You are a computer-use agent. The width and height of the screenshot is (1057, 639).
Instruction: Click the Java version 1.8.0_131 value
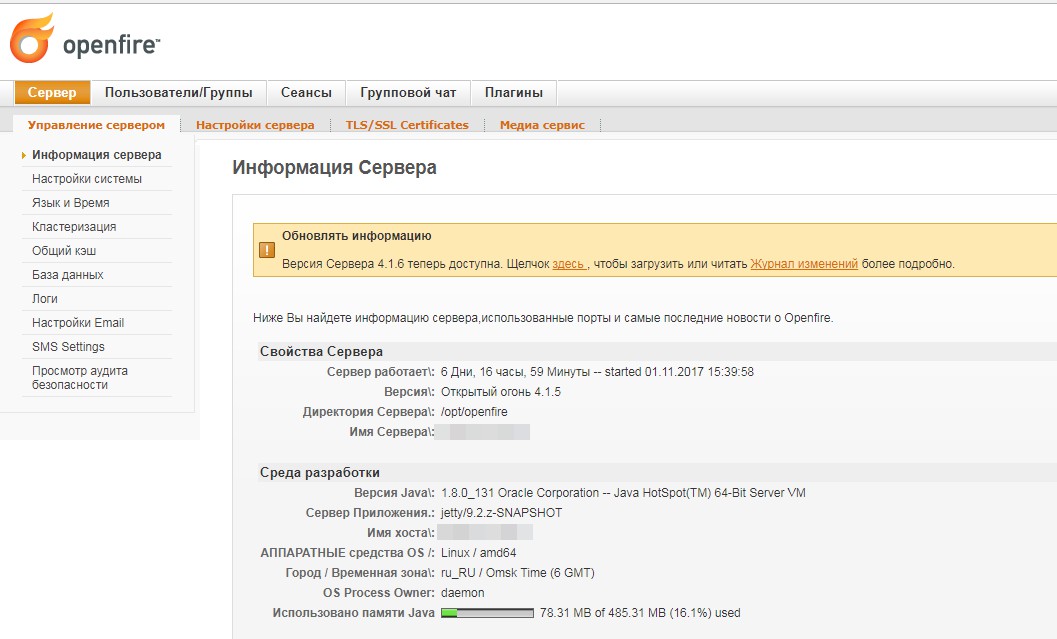(x=623, y=493)
